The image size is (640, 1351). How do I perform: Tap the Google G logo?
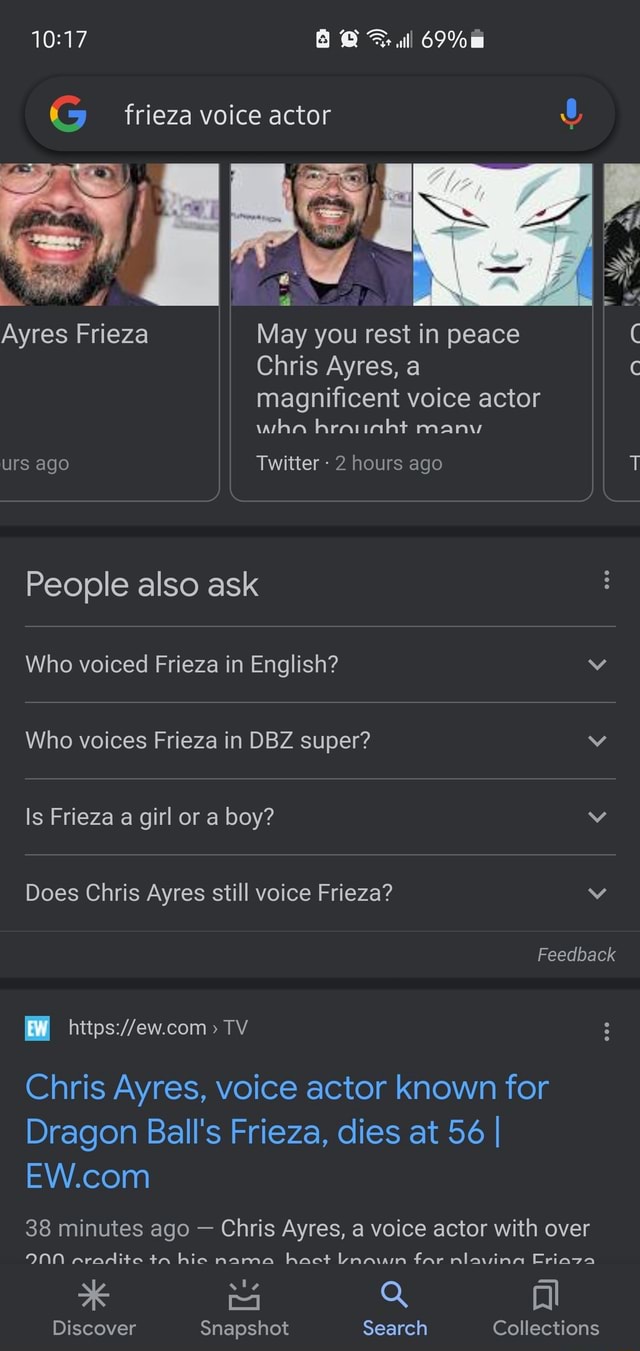(x=66, y=114)
